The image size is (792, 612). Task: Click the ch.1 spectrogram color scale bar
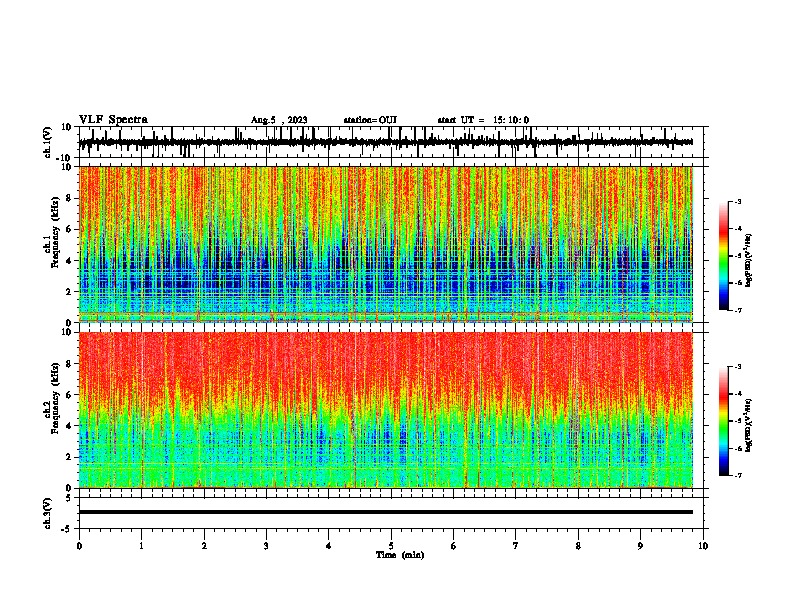pos(723,256)
